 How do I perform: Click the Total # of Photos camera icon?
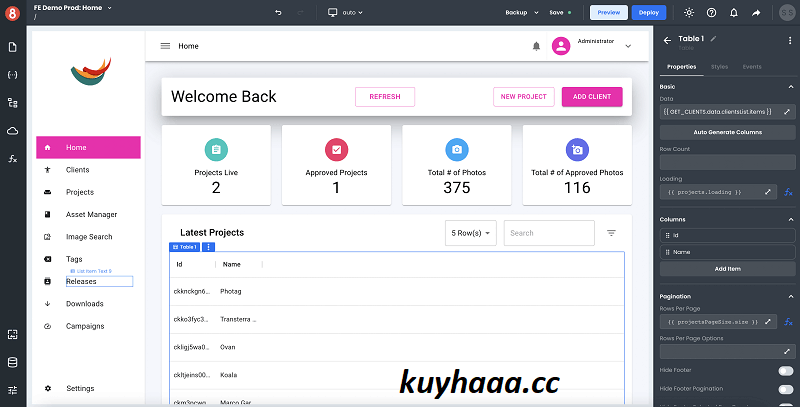(x=457, y=150)
